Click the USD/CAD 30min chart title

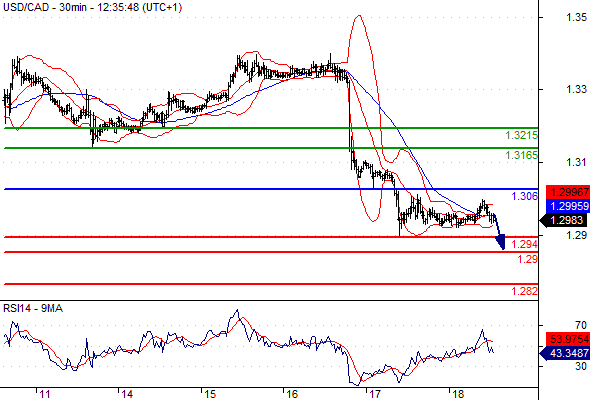pos(92,7)
